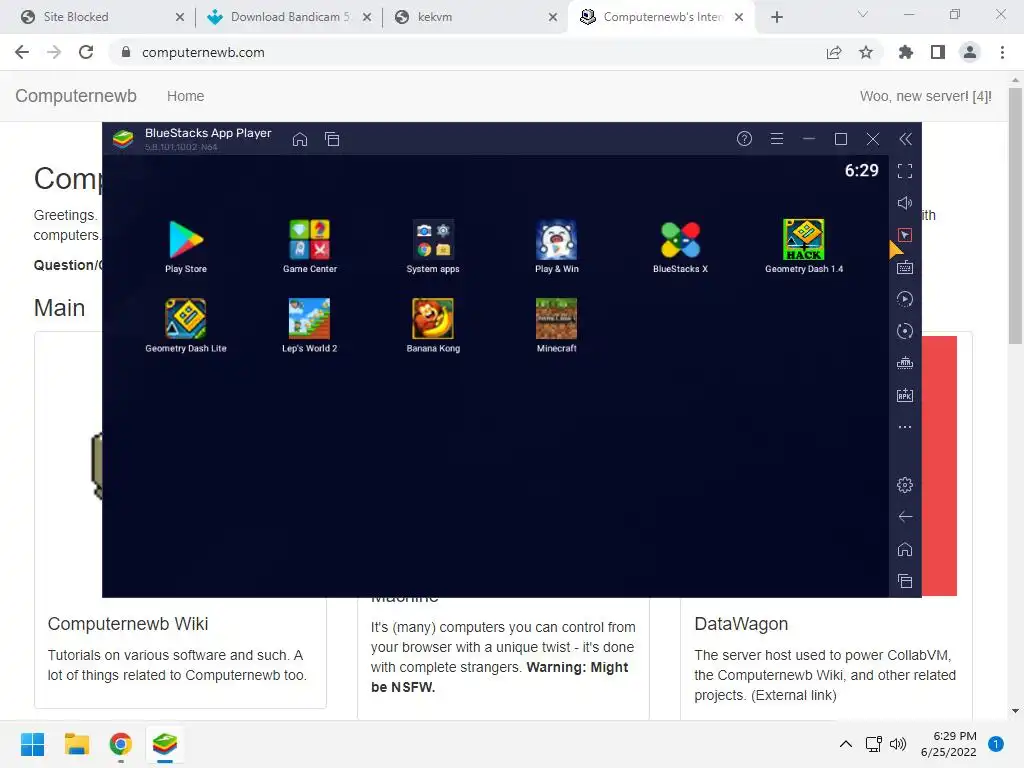Go back in Chrome

[x=22, y=52]
